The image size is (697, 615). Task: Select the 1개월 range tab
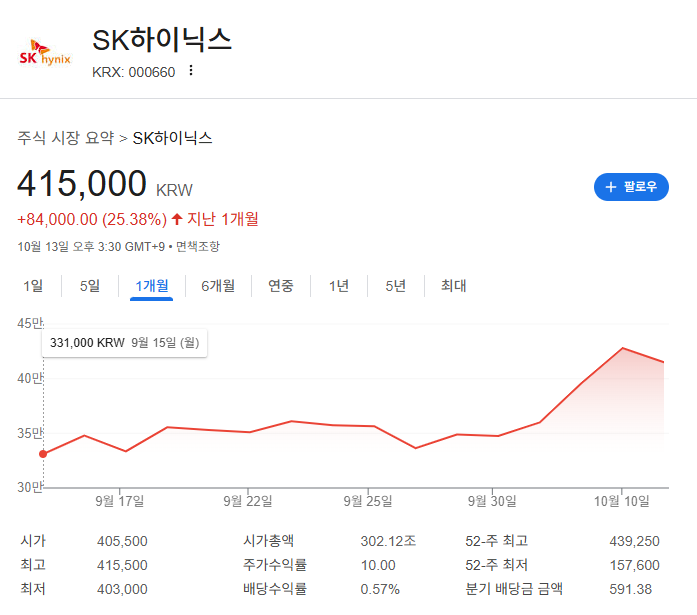152,286
